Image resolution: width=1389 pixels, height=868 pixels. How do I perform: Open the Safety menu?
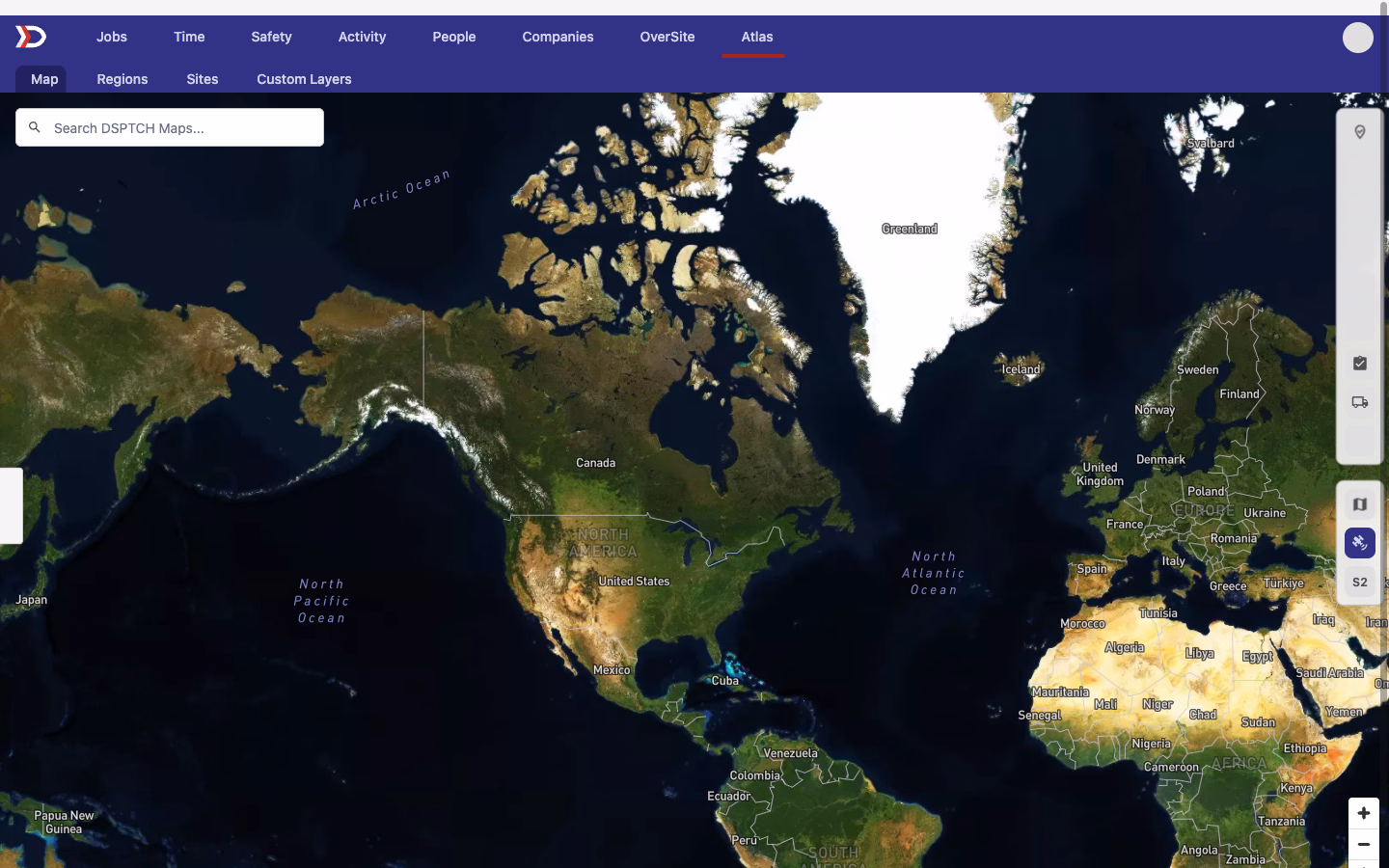tap(271, 37)
